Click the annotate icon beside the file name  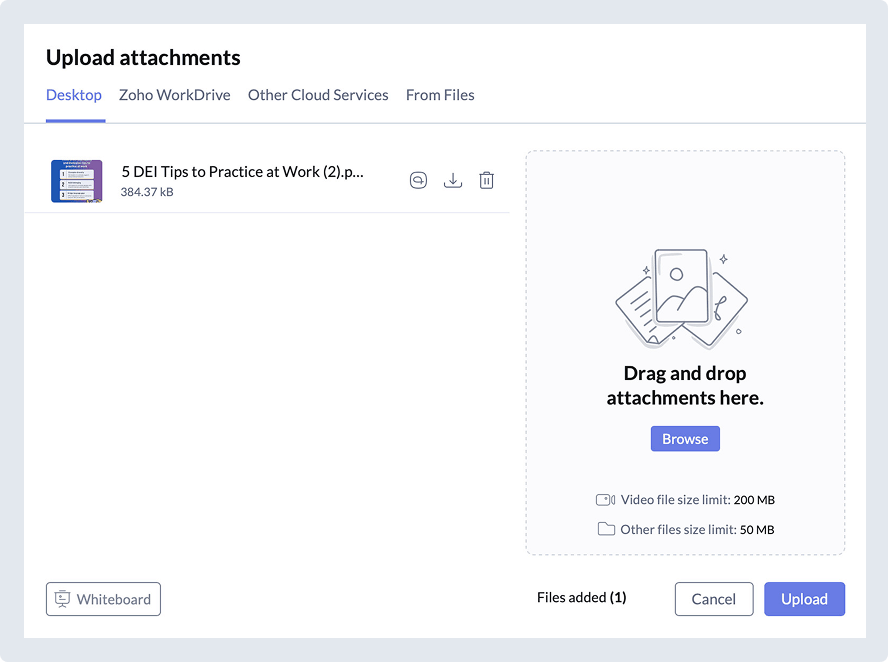coord(418,180)
